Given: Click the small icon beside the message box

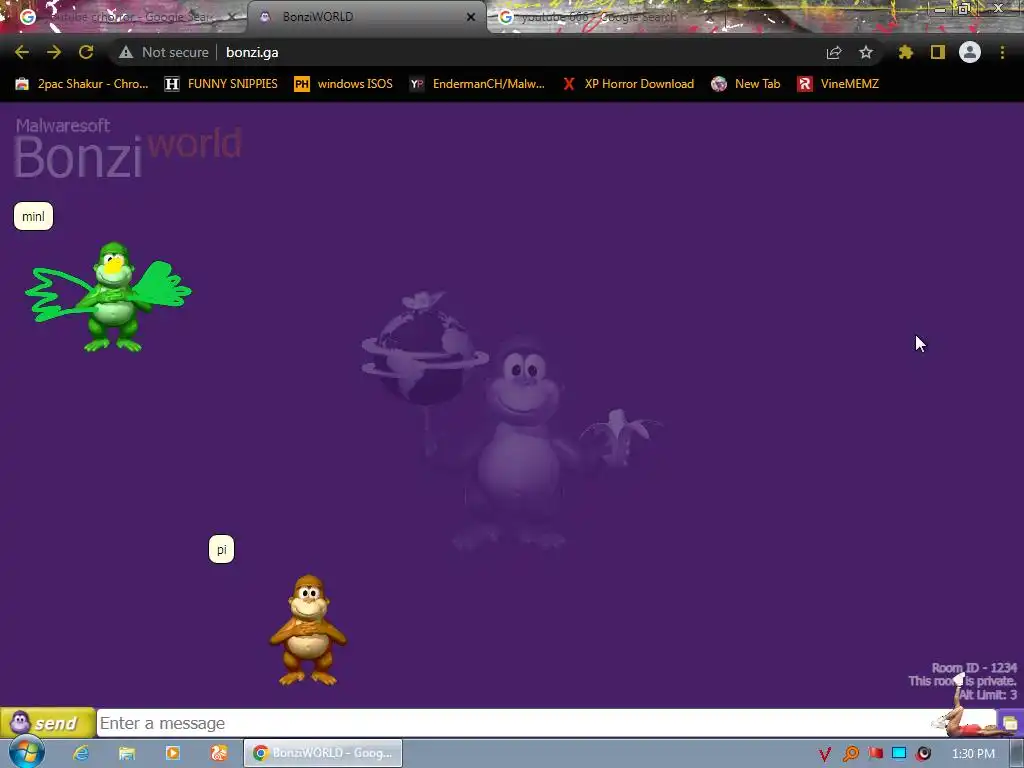Looking at the screenshot, I should tap(1010, 723).
